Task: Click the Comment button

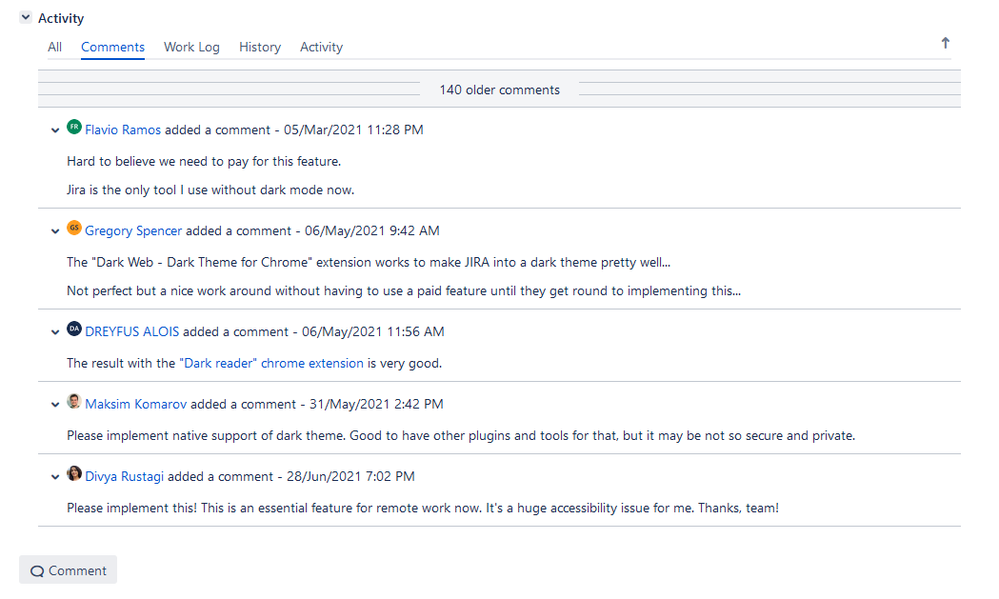Action: pyautogui.click(x=67, y=570)
